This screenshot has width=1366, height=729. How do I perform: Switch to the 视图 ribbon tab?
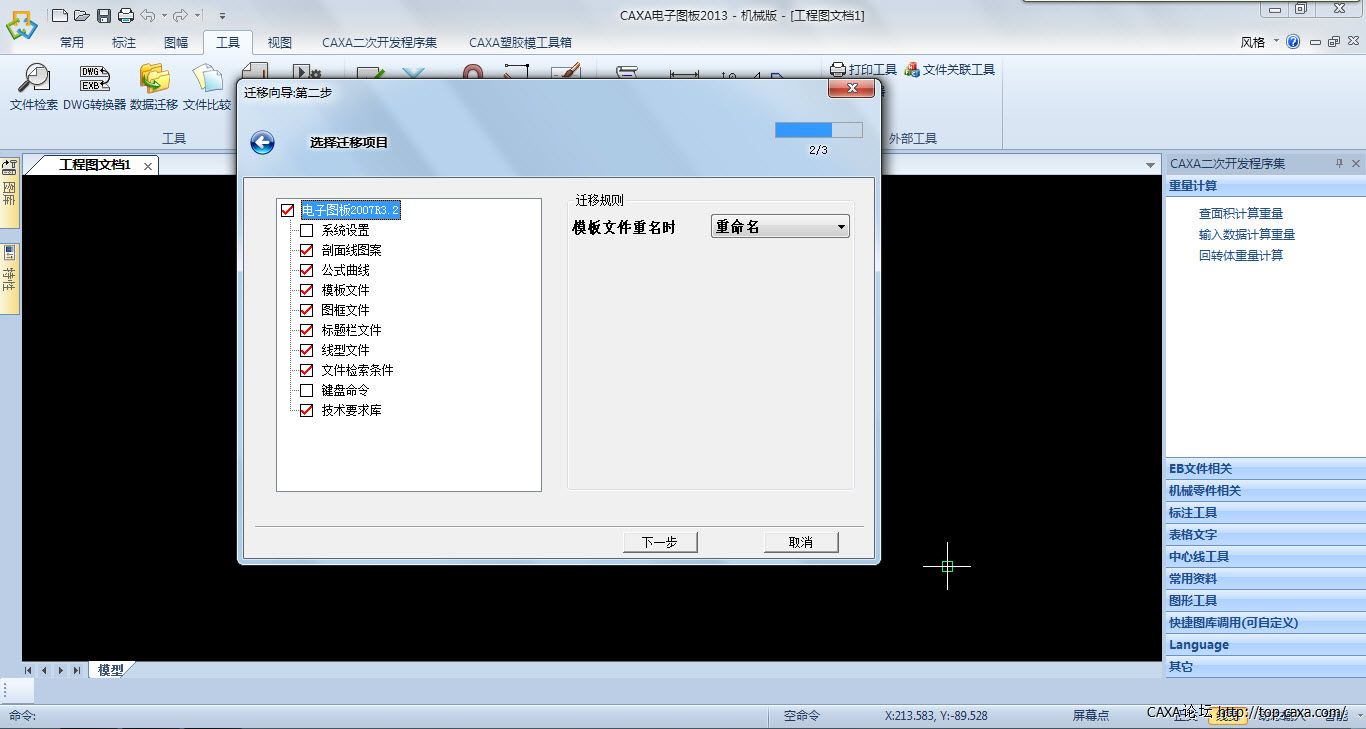point(280,43)
